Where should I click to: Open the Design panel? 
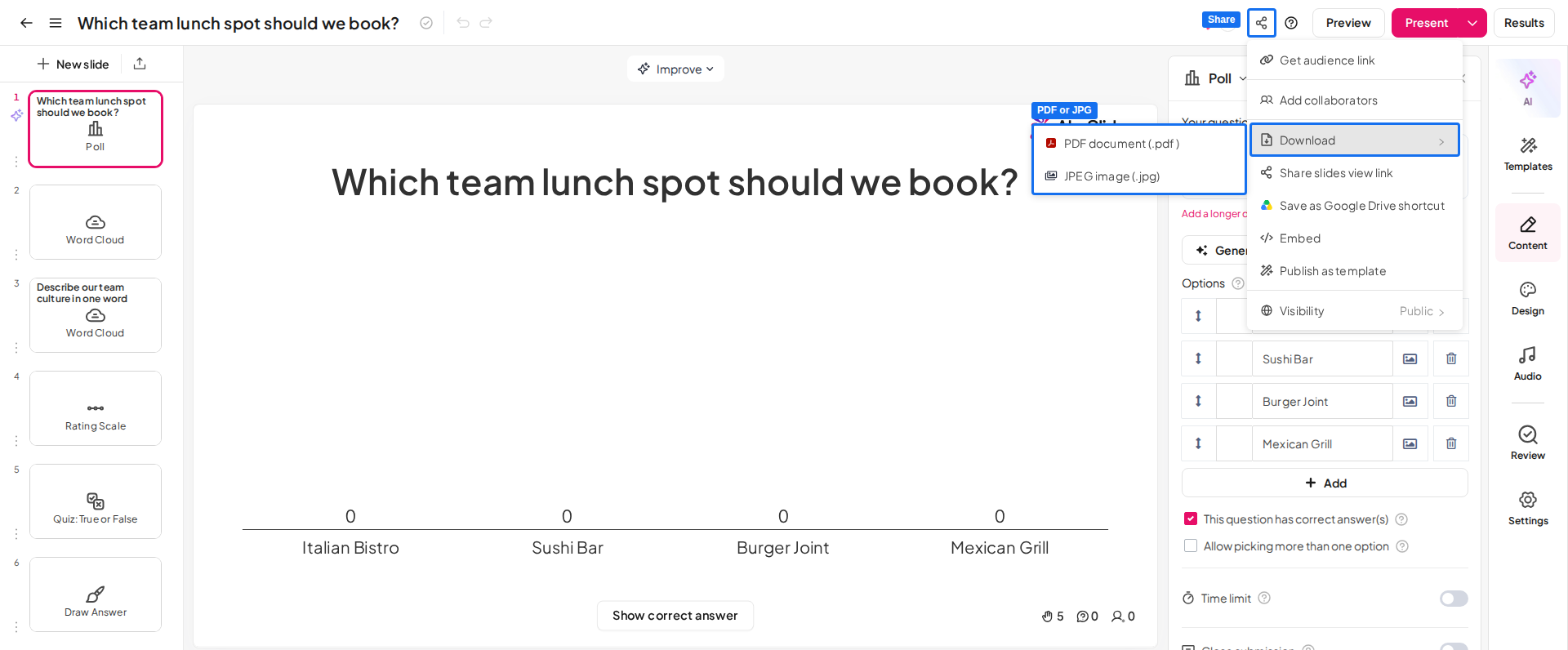point(1527,299)
